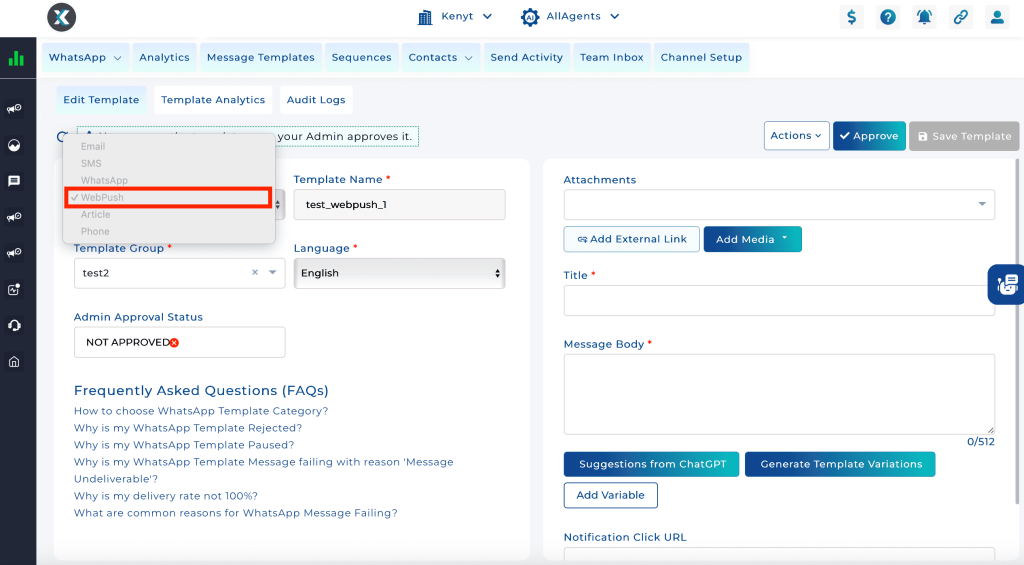Click the chain link icon in header

point(960,17)
